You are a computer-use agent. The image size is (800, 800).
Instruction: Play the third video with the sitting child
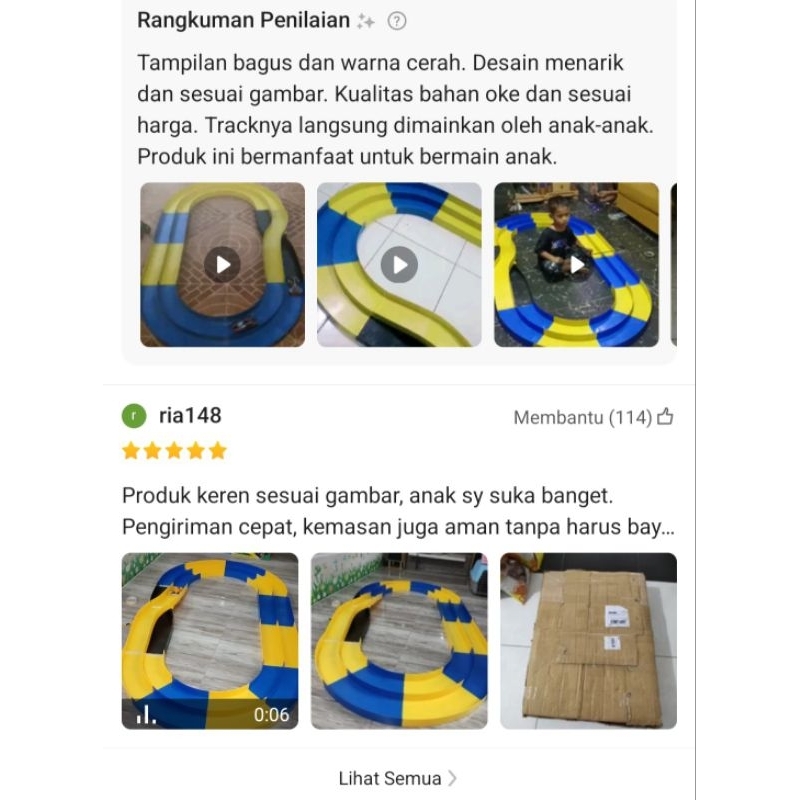(x=577, y=265)
